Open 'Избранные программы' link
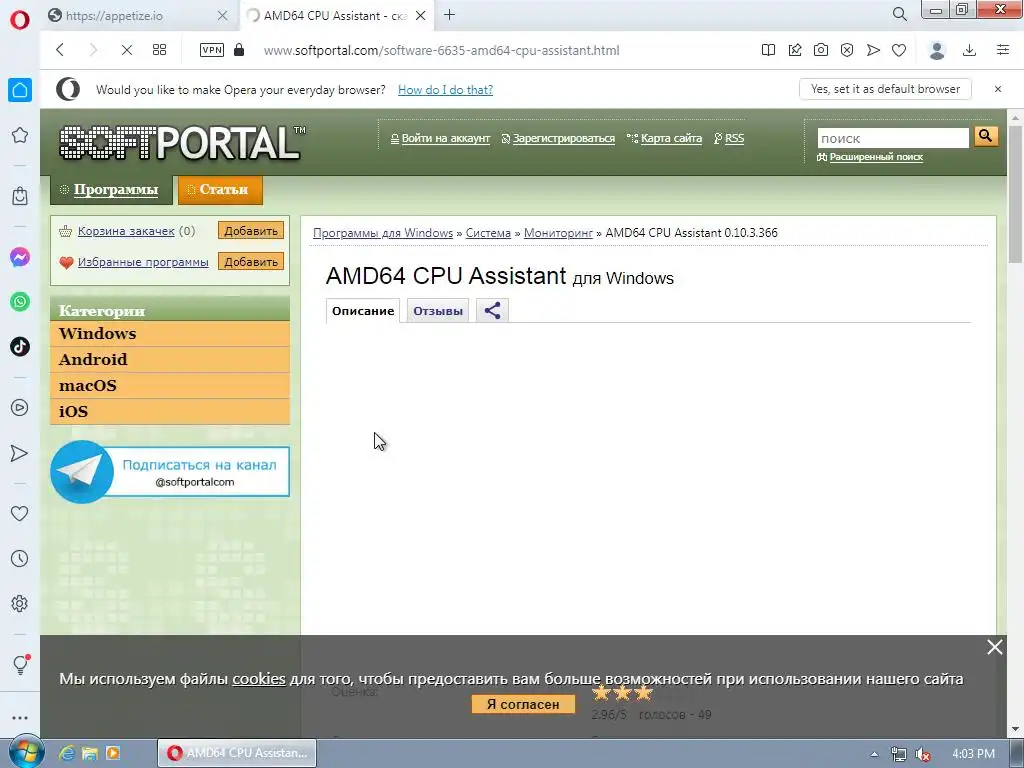1024x768 pixels. point(143,262)
